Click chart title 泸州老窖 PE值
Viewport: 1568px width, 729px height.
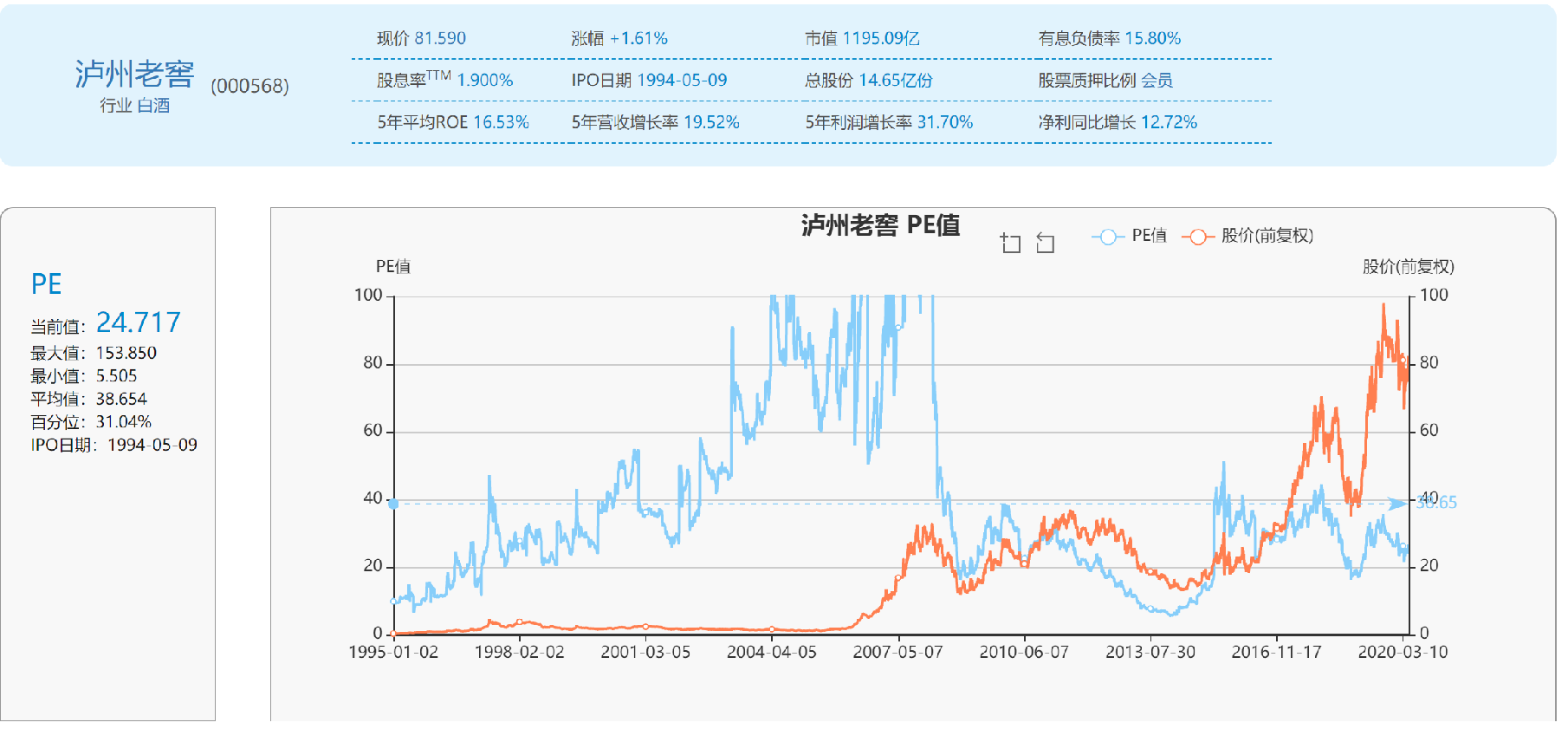(880, 225)
